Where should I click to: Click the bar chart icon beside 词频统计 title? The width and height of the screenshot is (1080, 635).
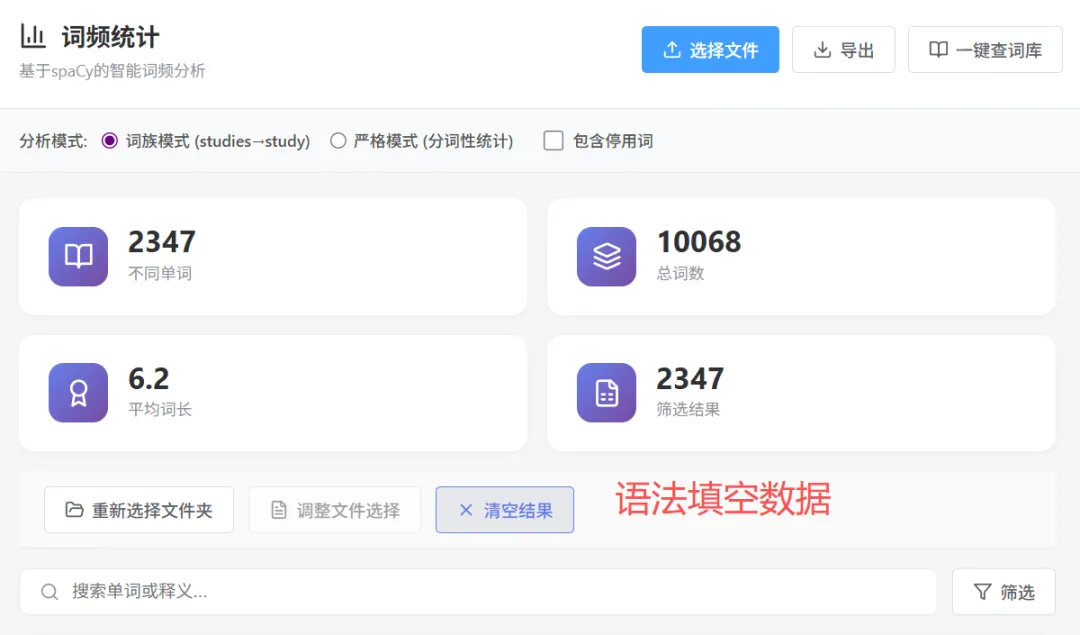click(x=32, y=33)
